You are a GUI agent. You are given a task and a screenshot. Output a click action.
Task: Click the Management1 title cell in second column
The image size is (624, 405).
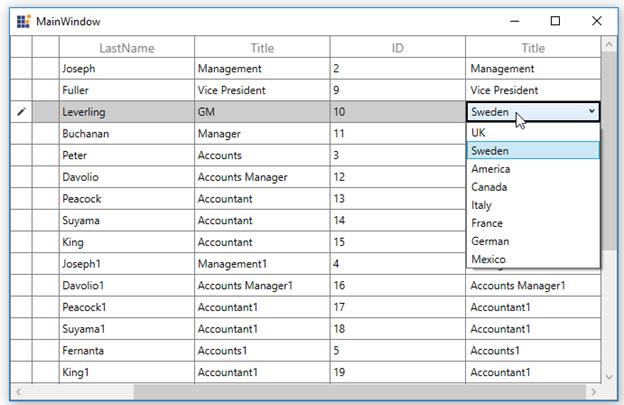point(262,264)
